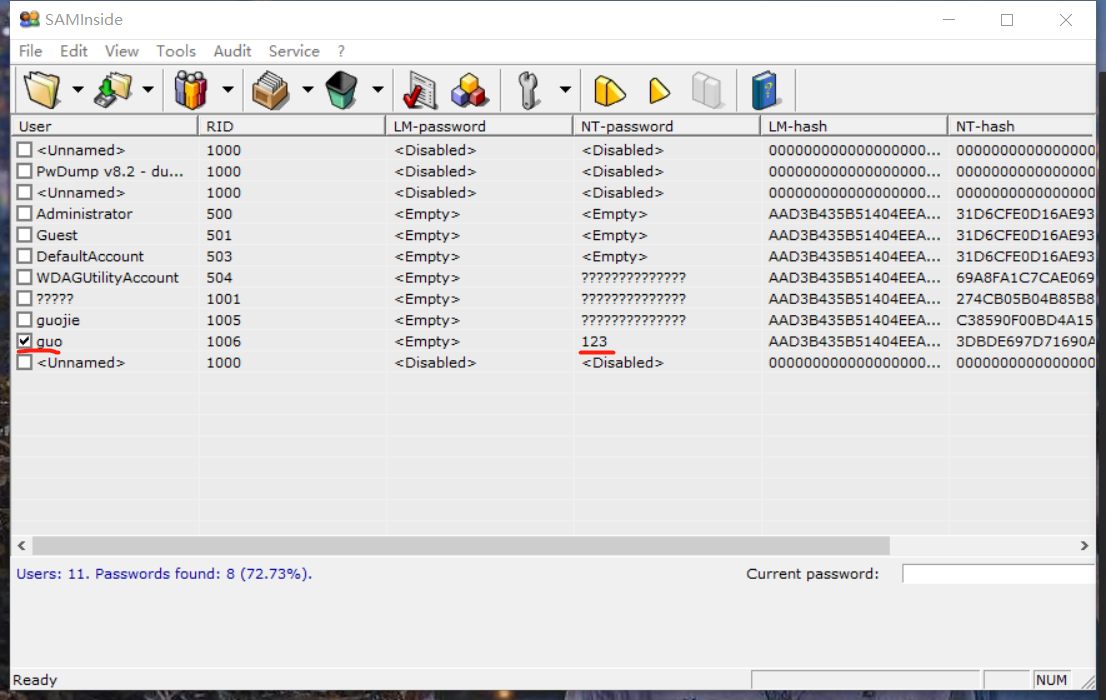Uncheck the guo user checkbox
This screenshot has height=700, width=1106.
25,340
